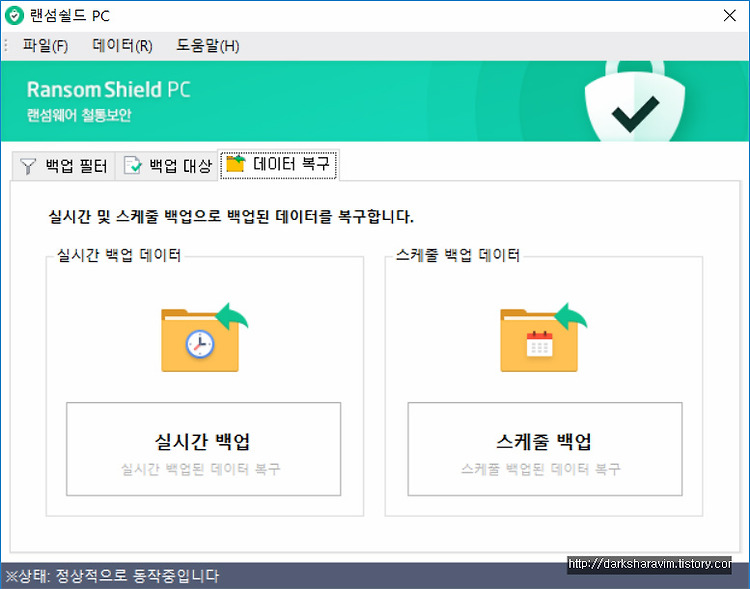Switch to the 백업 대상 tab
The height and width of the screenshot is (589, 750).
click(167, 166)
